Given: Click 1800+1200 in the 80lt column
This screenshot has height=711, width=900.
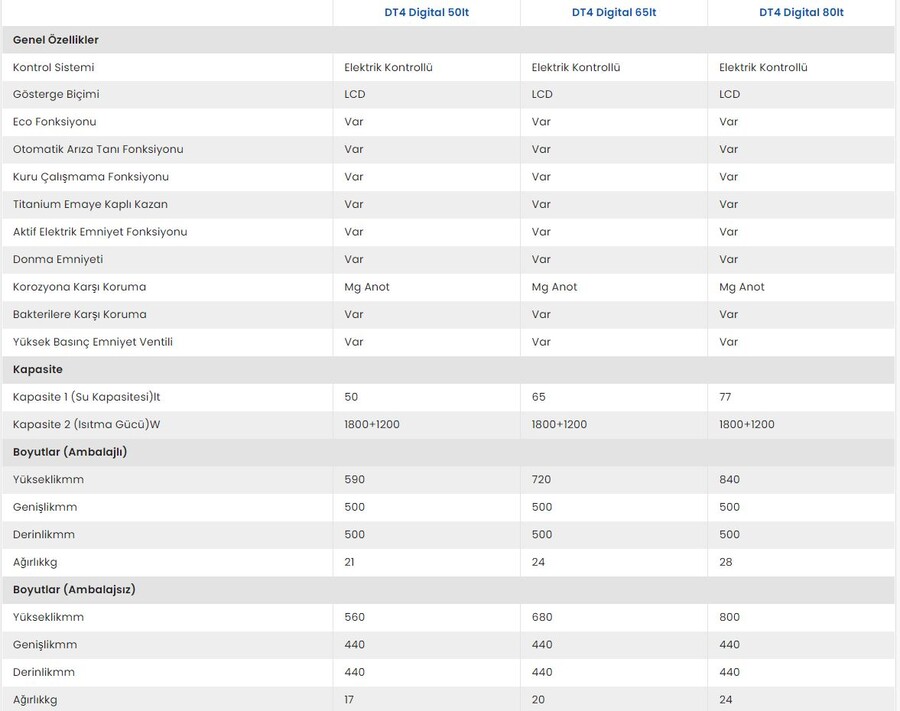Looking at the screenshot, I should [x=747, y=425].
